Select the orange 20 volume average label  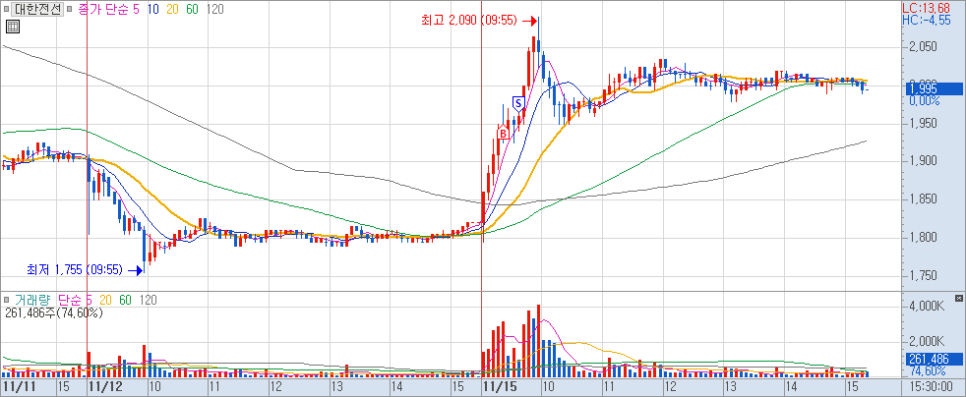click(x=105, y=300)
